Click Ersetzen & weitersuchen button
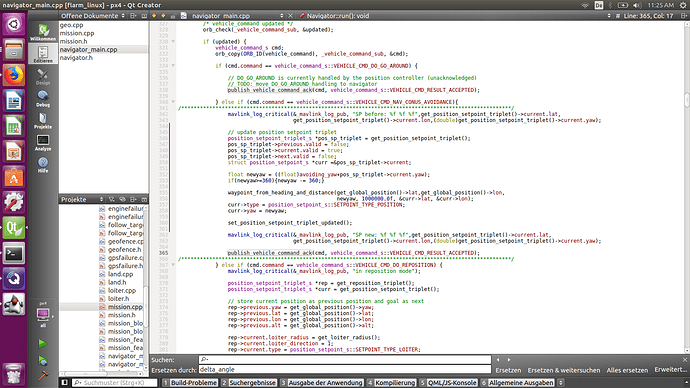The width and height of the screenshot is (690, 388). (564, 370)
